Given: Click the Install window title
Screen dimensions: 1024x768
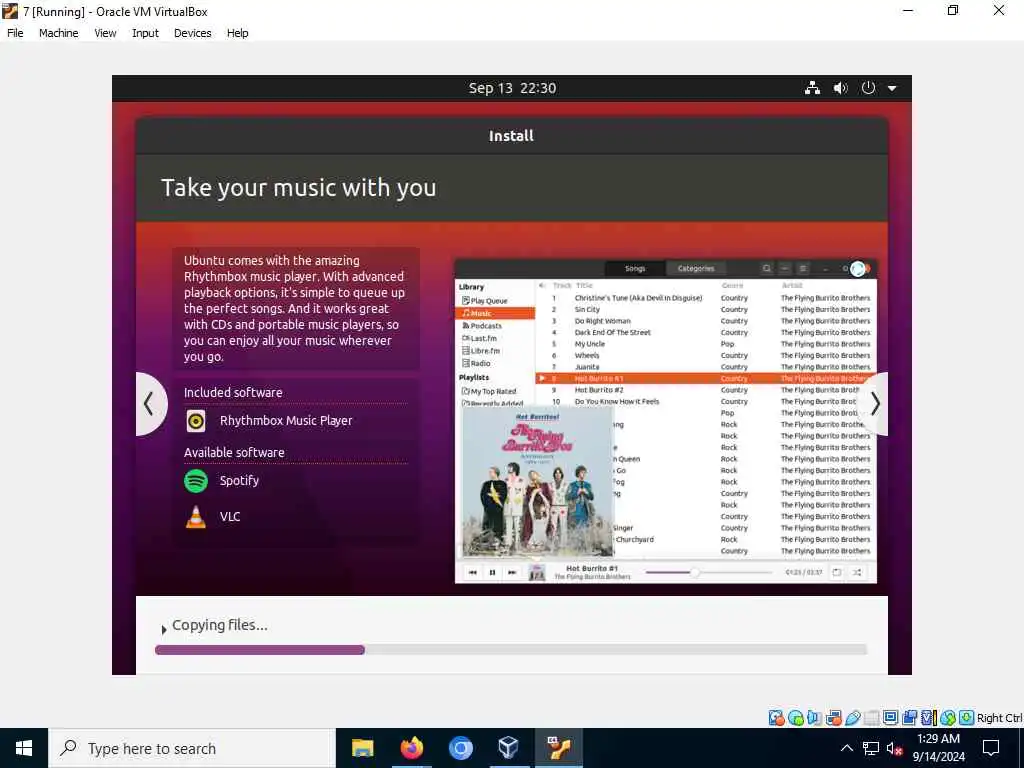Looking at the screenshot, I should [511, 136].
